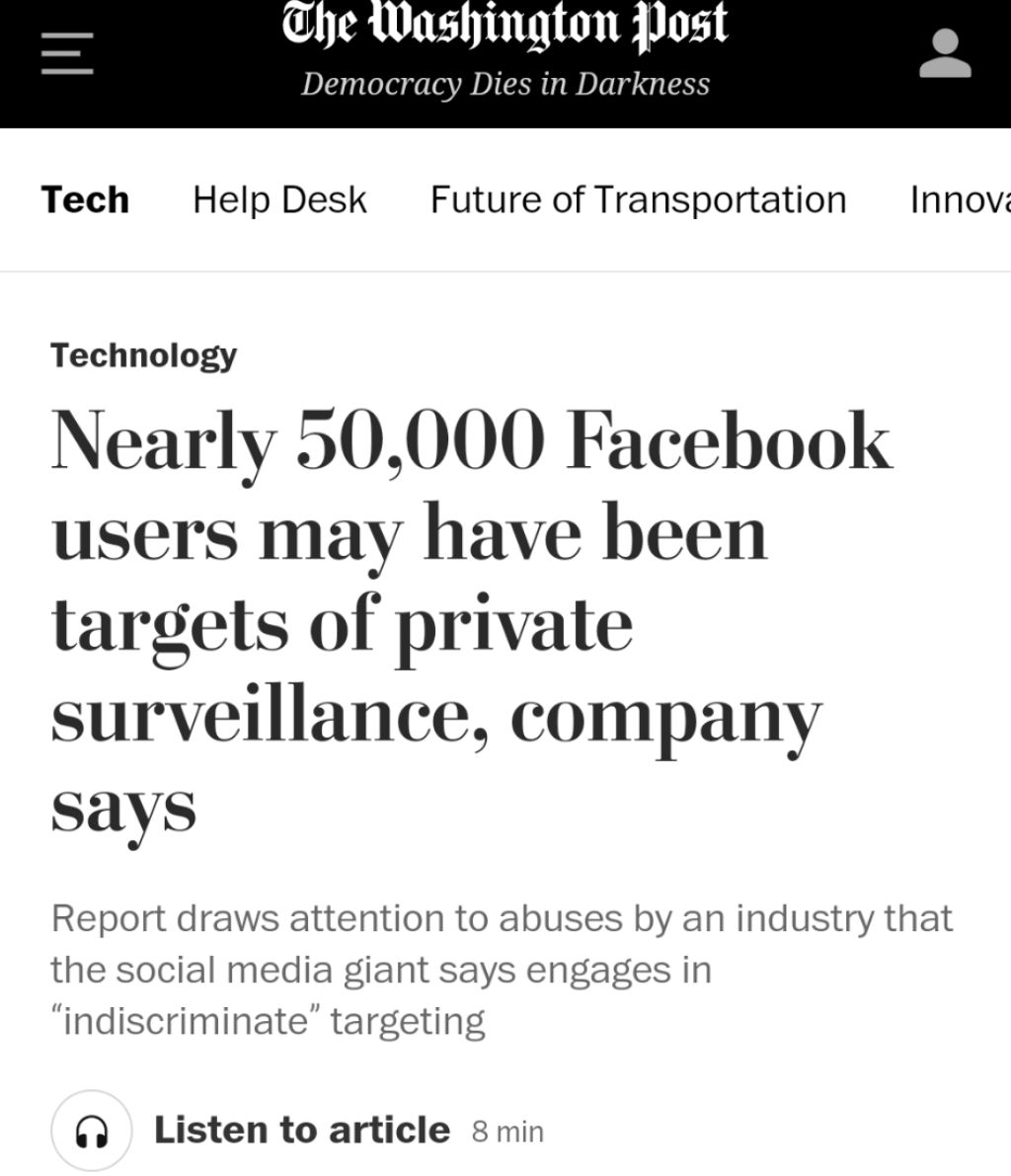Viewport: 1011px width, 1176px height.
Task: Click the social media giant subheading line
Action: 380,970
